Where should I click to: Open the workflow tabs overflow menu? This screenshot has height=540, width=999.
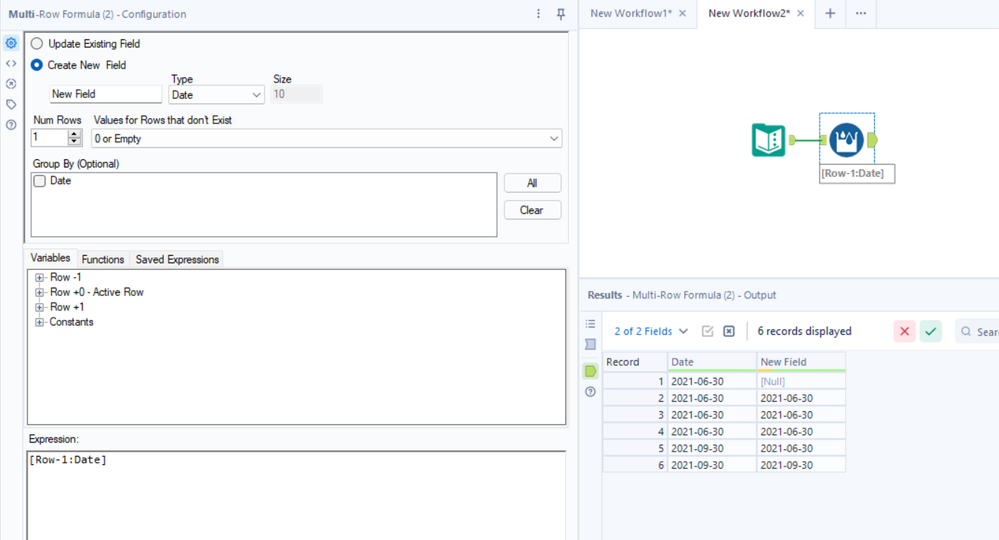click(x=861, y=13)
